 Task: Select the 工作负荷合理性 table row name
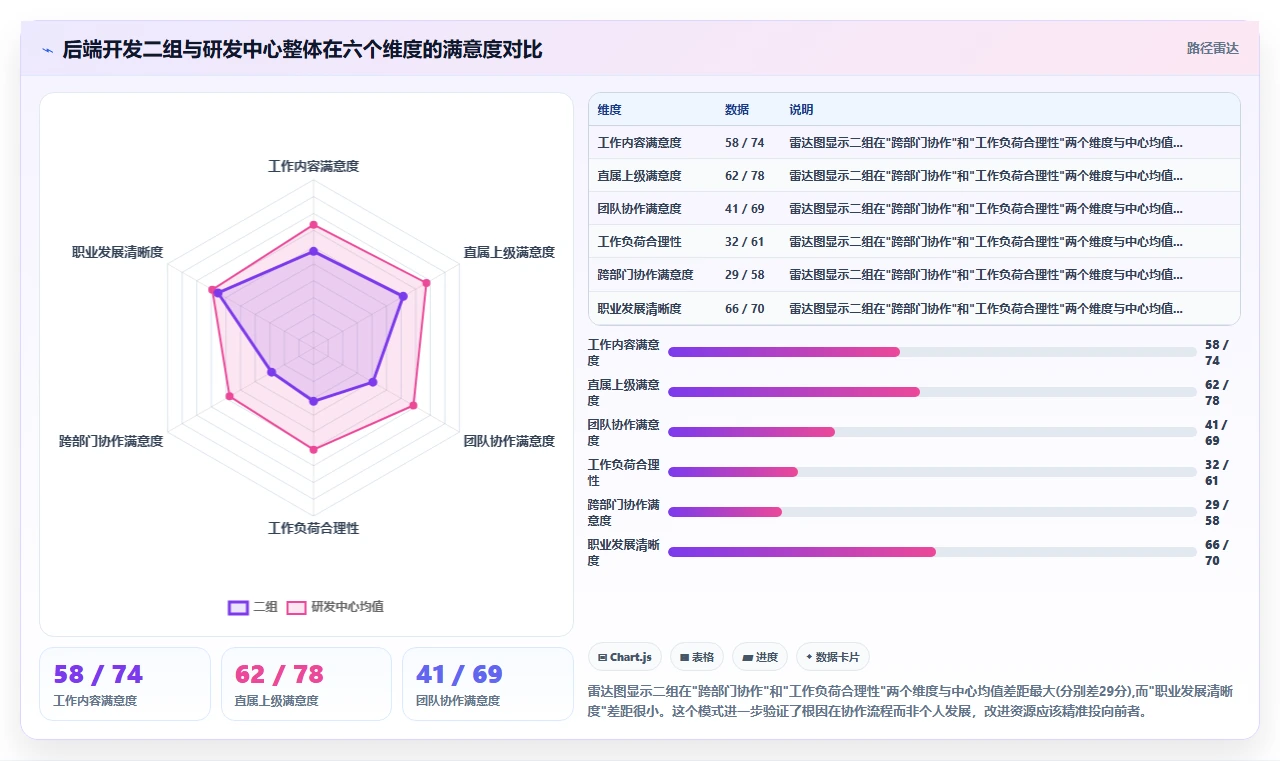tap(639, 242)
